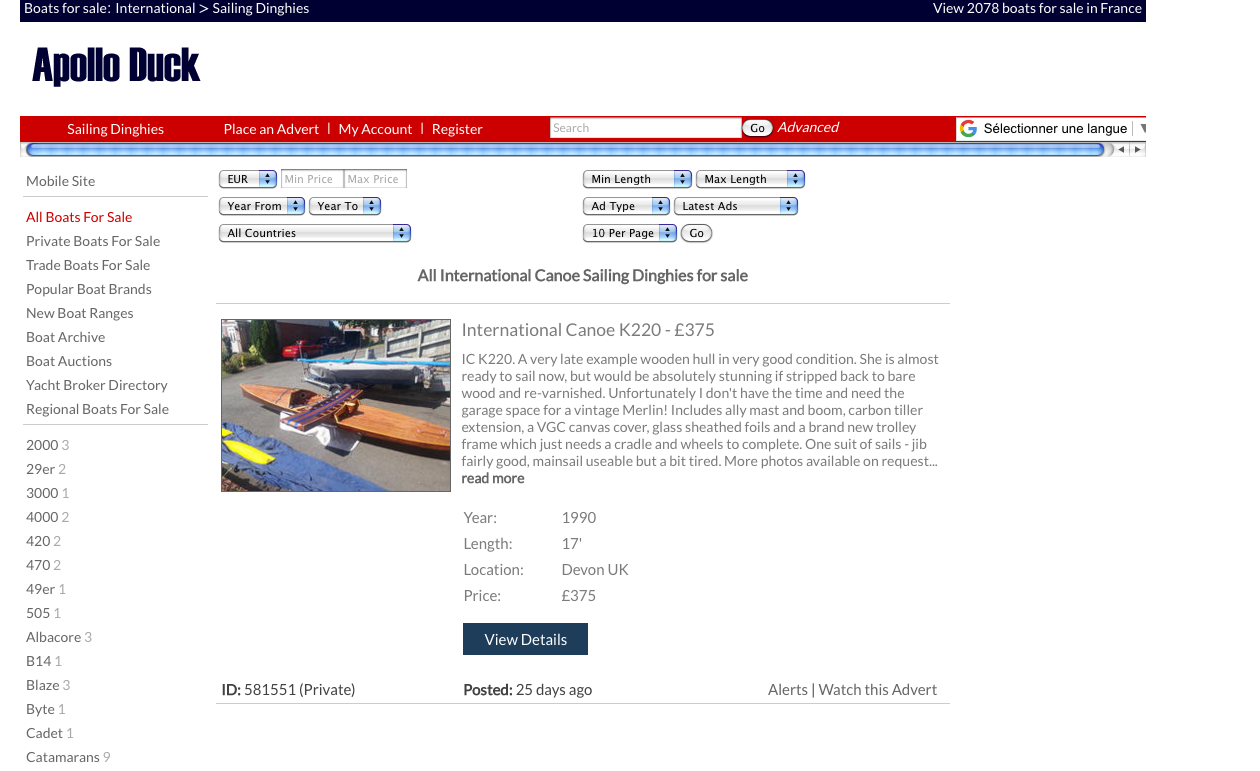Select Cadet class in sidebar
The height and width of the screenshot is (771, 1260).
coord(45,733)
